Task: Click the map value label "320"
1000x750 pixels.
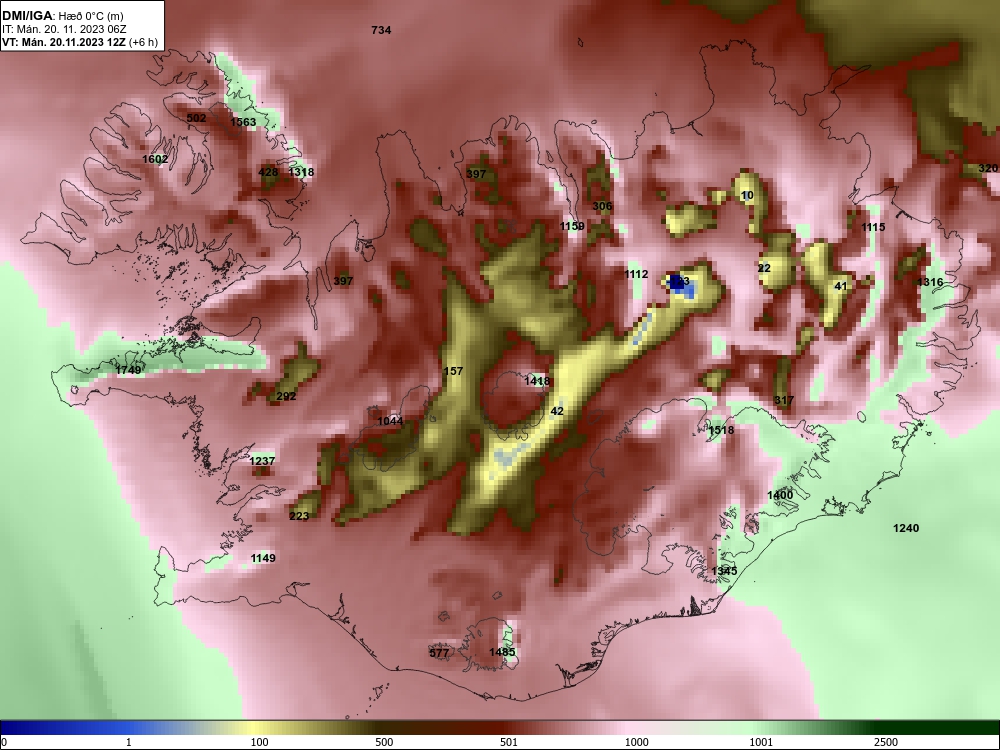Action: (x=988, y=168)
